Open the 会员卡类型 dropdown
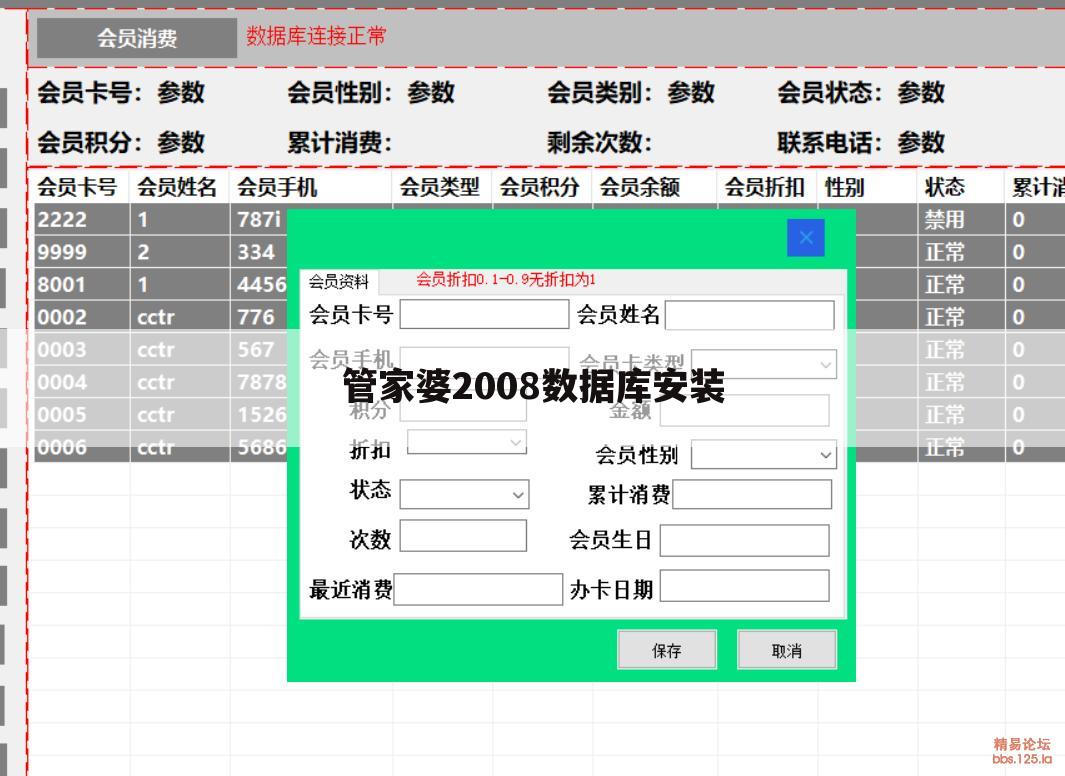 [763, 364]
